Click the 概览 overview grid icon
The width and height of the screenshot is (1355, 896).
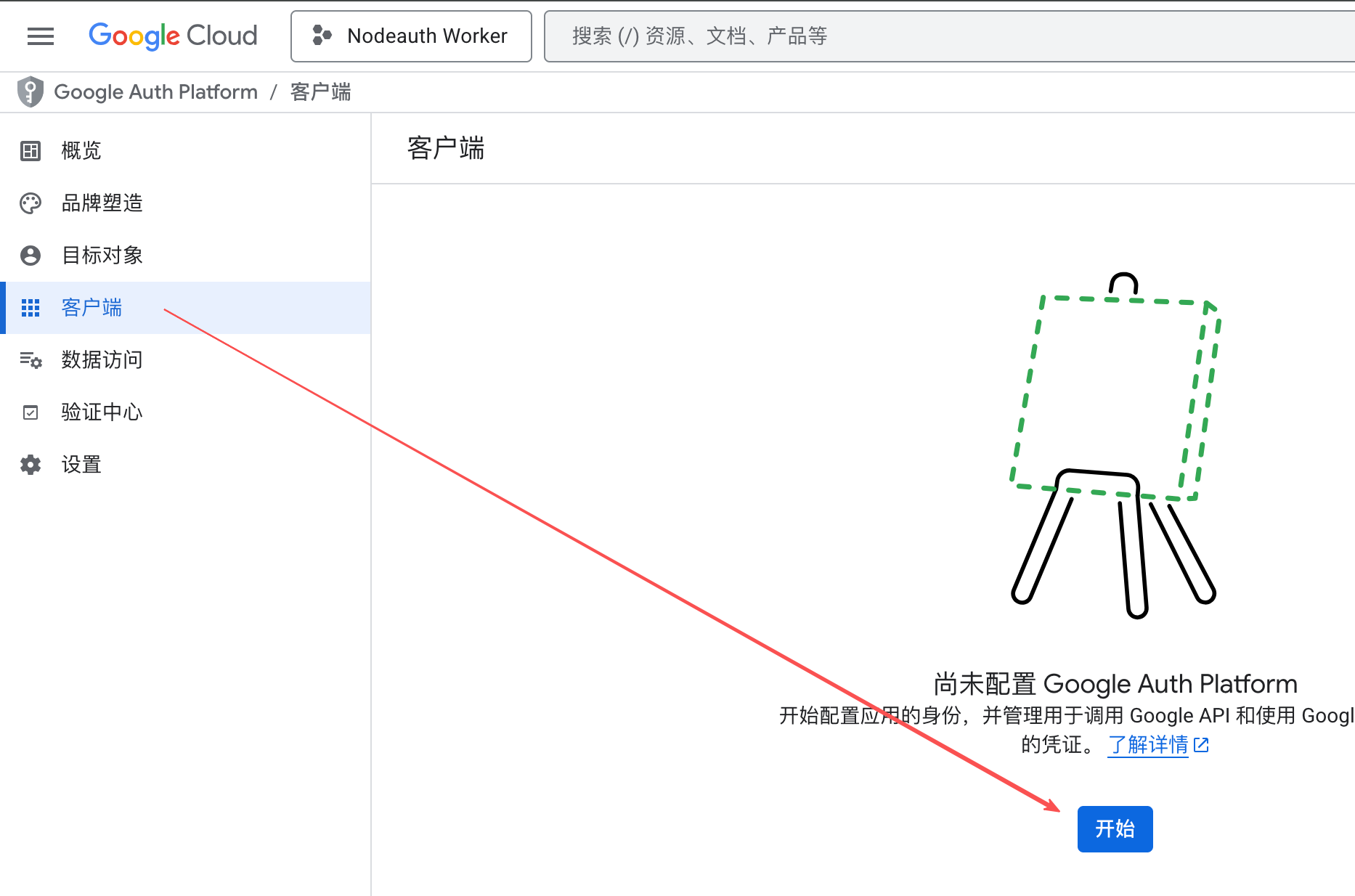coord(30,151)
